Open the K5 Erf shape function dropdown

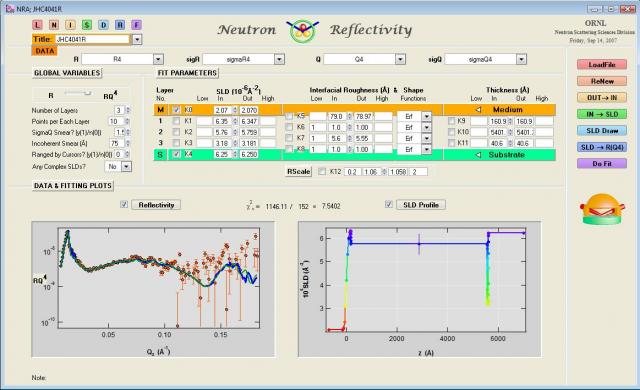(426, 116)
